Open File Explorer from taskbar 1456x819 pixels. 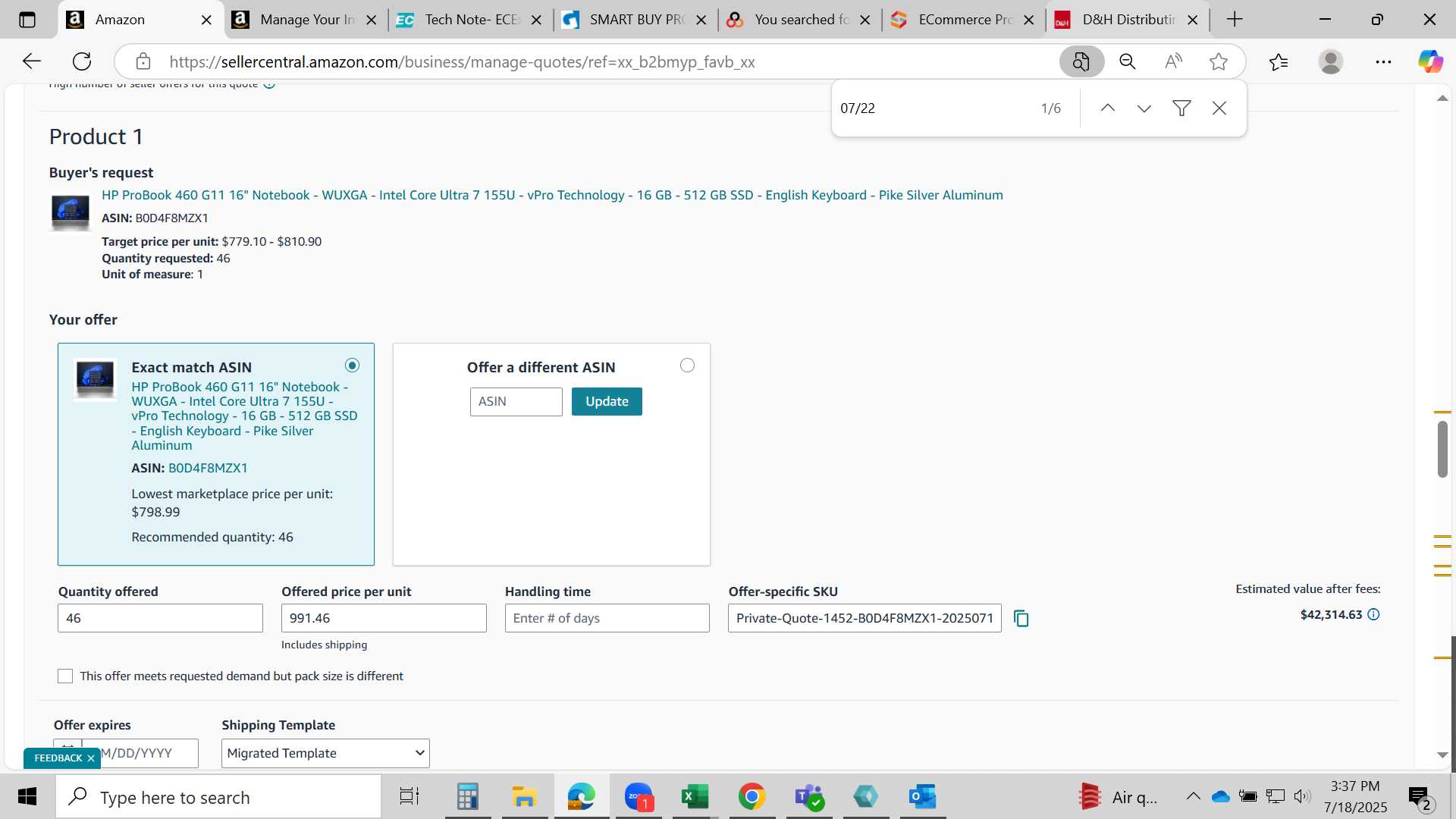[x=525, y=797]
